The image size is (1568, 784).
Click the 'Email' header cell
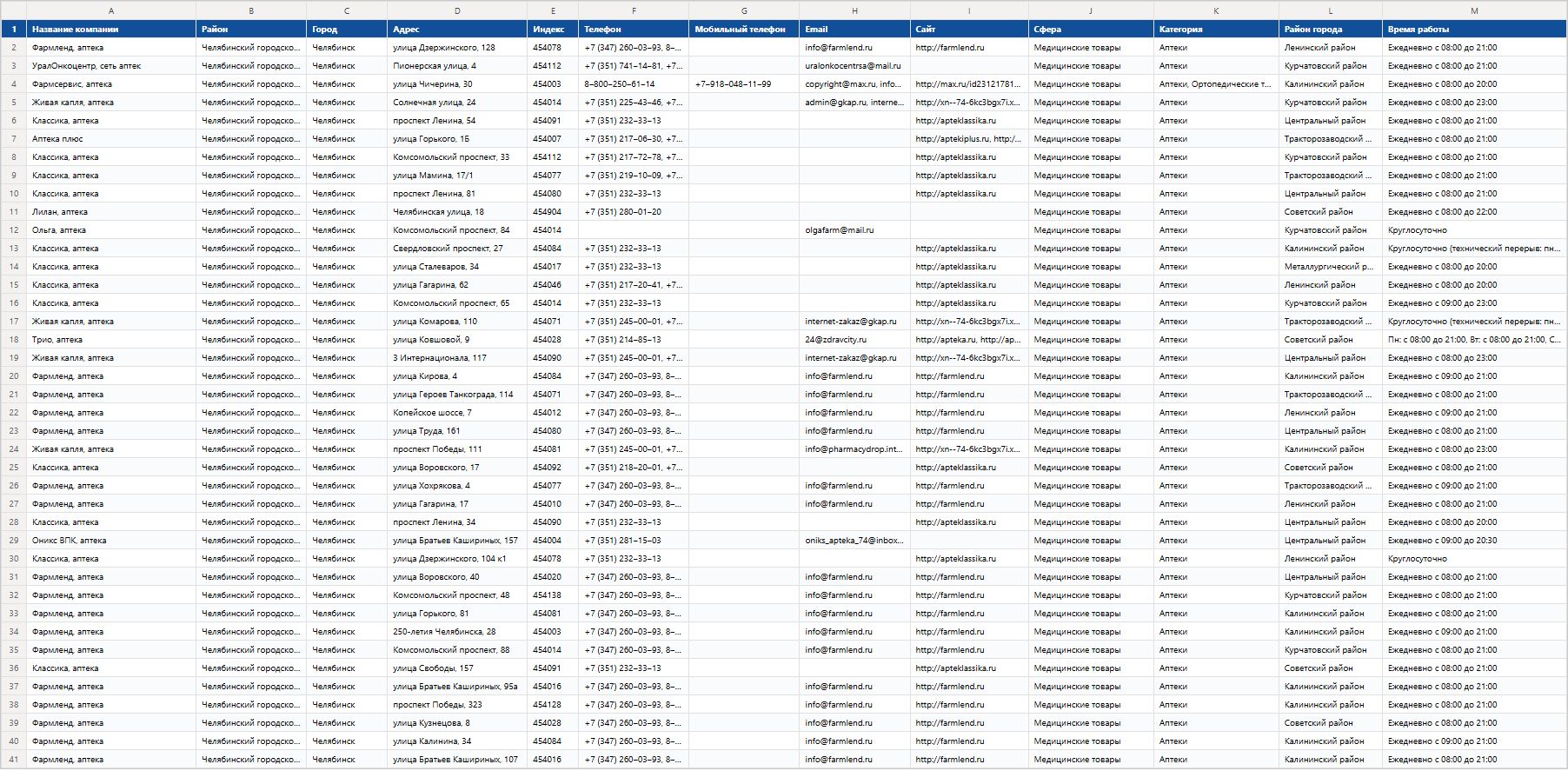pos(855,30)
